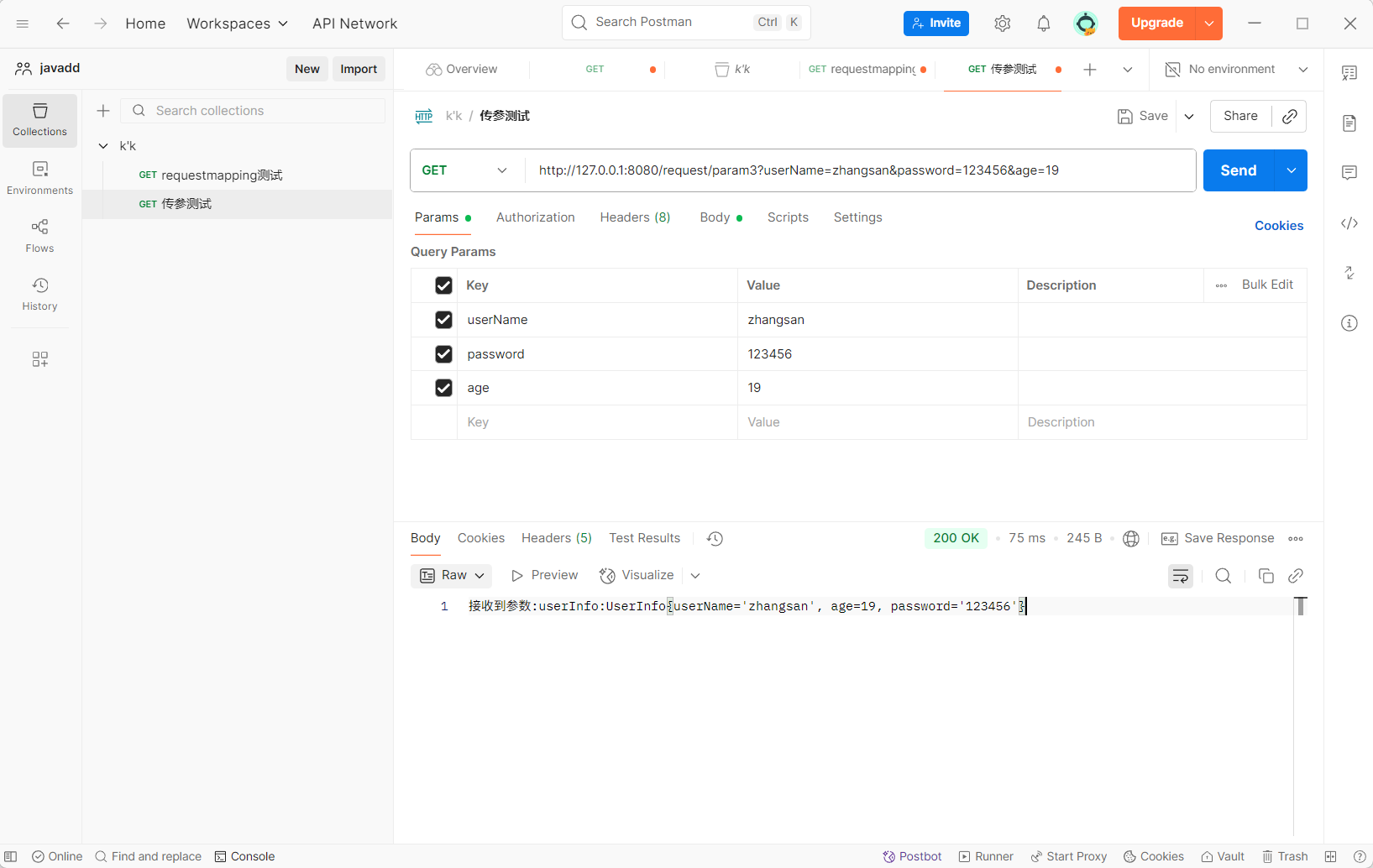Click the Share button
The height and width of the screenshot is (868, 1373).
click(1240, 116)
